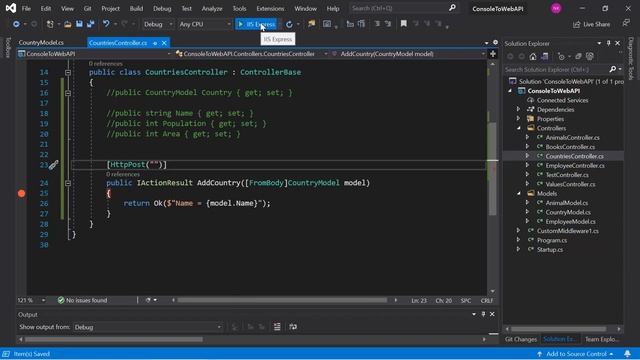Open the Extensions menu
640x360 pixels.
click(x=270, y=9)
